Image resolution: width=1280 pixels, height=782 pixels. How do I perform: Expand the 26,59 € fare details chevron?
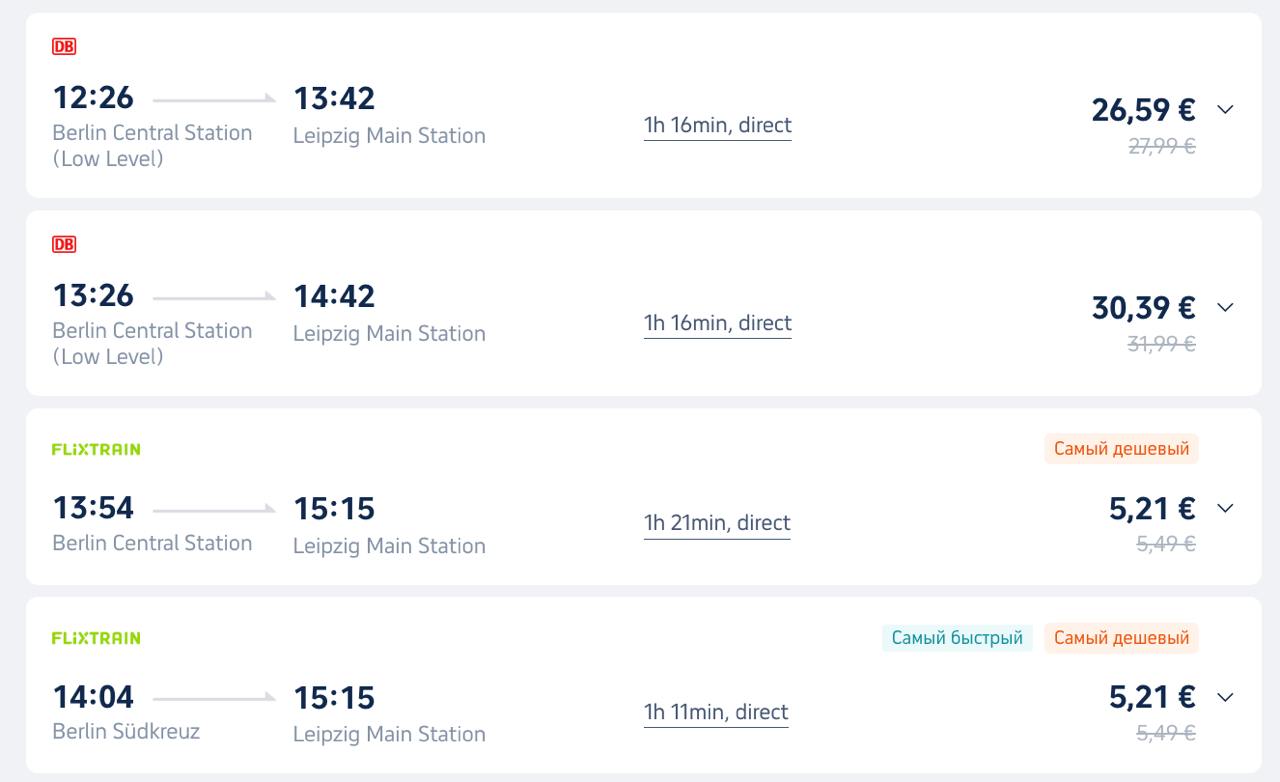click(1225, 109)
